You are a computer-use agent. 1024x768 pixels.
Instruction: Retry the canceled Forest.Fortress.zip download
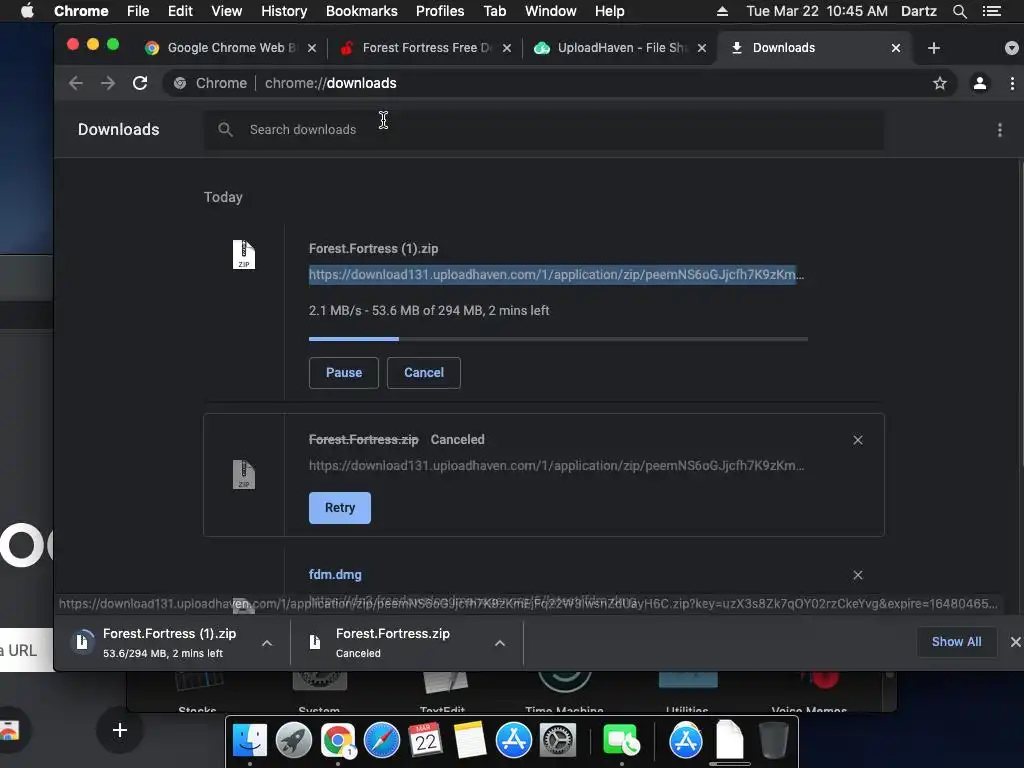[x=340, y=508]
